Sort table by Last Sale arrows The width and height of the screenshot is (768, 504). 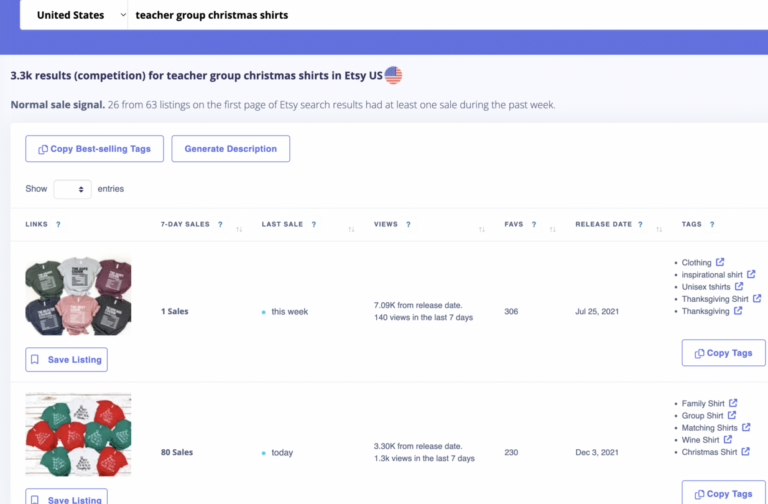[x=352, y=229]
